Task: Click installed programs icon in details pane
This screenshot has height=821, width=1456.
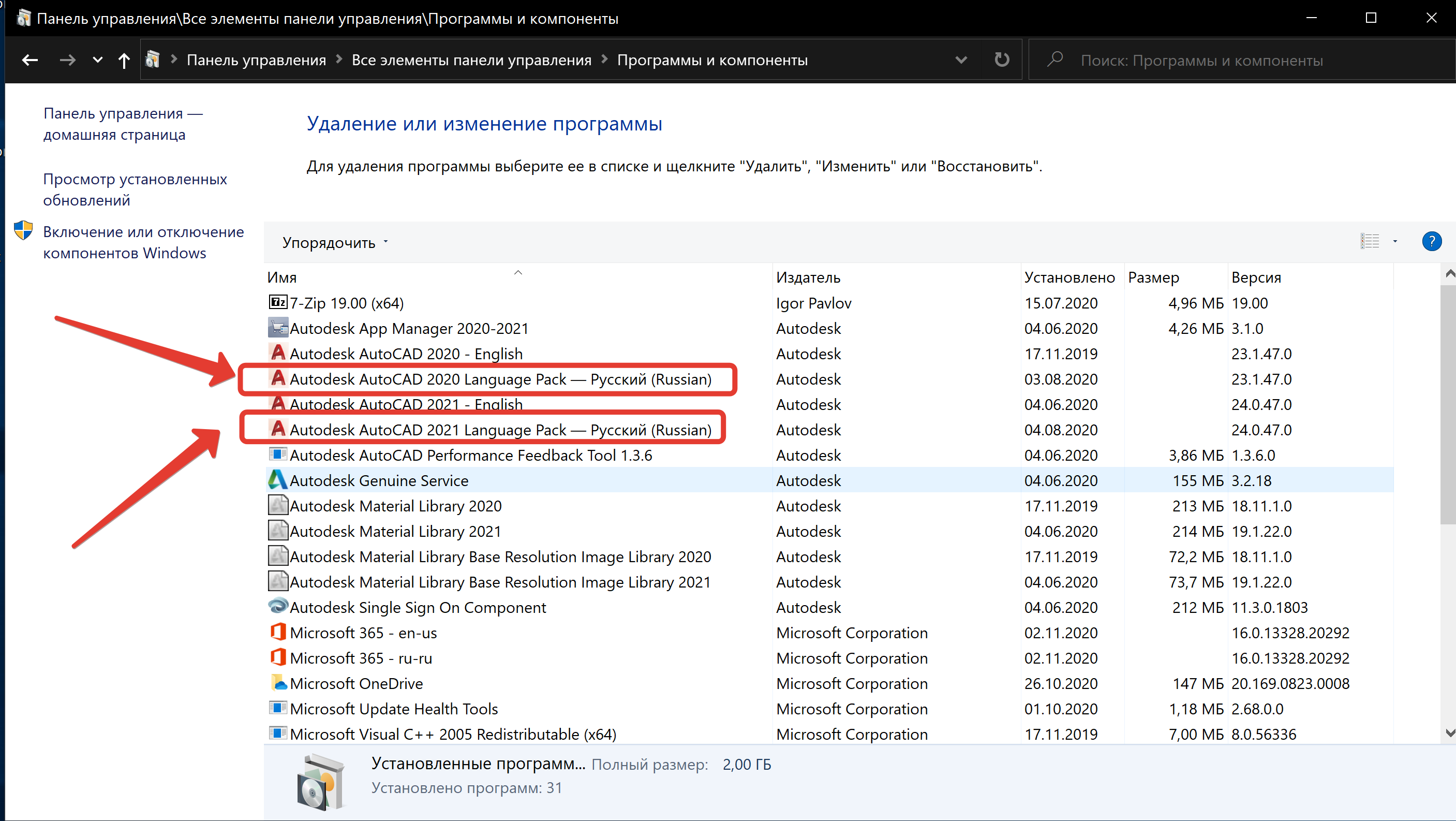Action: [320, 783]
